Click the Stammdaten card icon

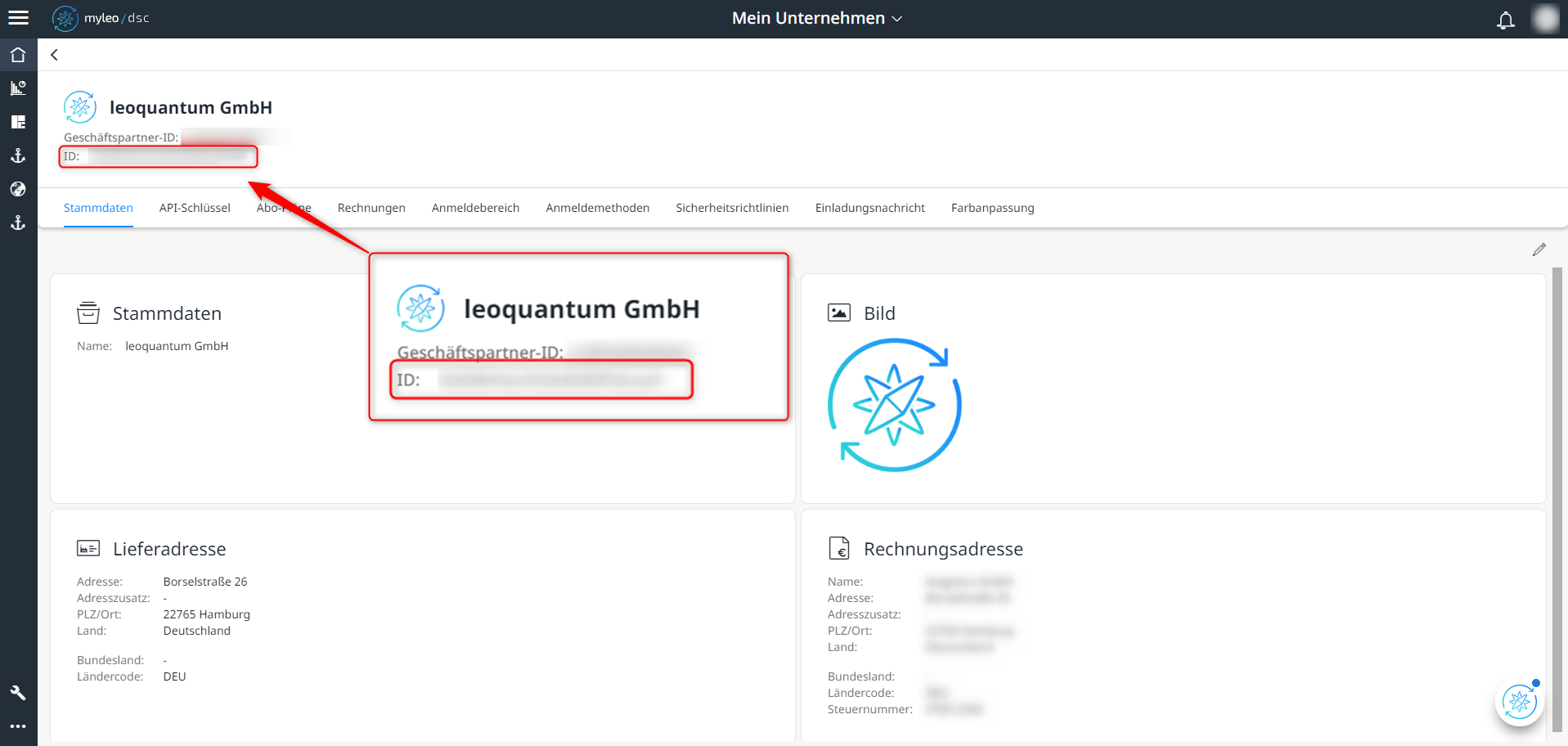tap(88, 312)
